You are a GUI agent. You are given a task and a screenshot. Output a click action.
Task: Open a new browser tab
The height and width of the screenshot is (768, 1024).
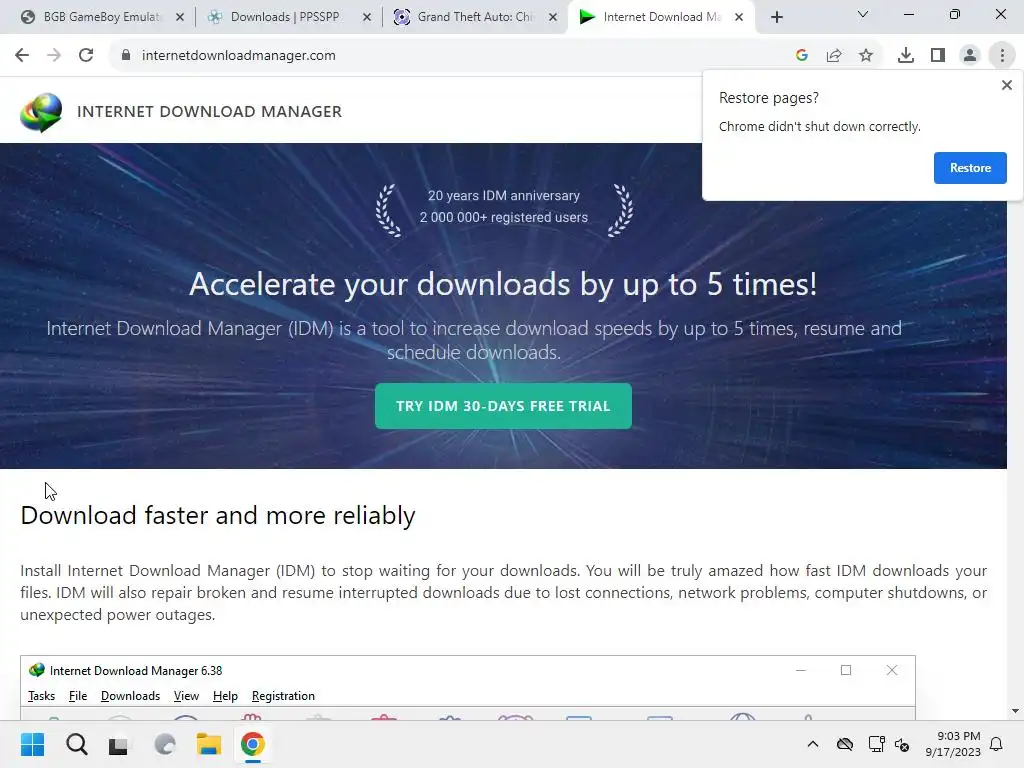pos(776,17)
